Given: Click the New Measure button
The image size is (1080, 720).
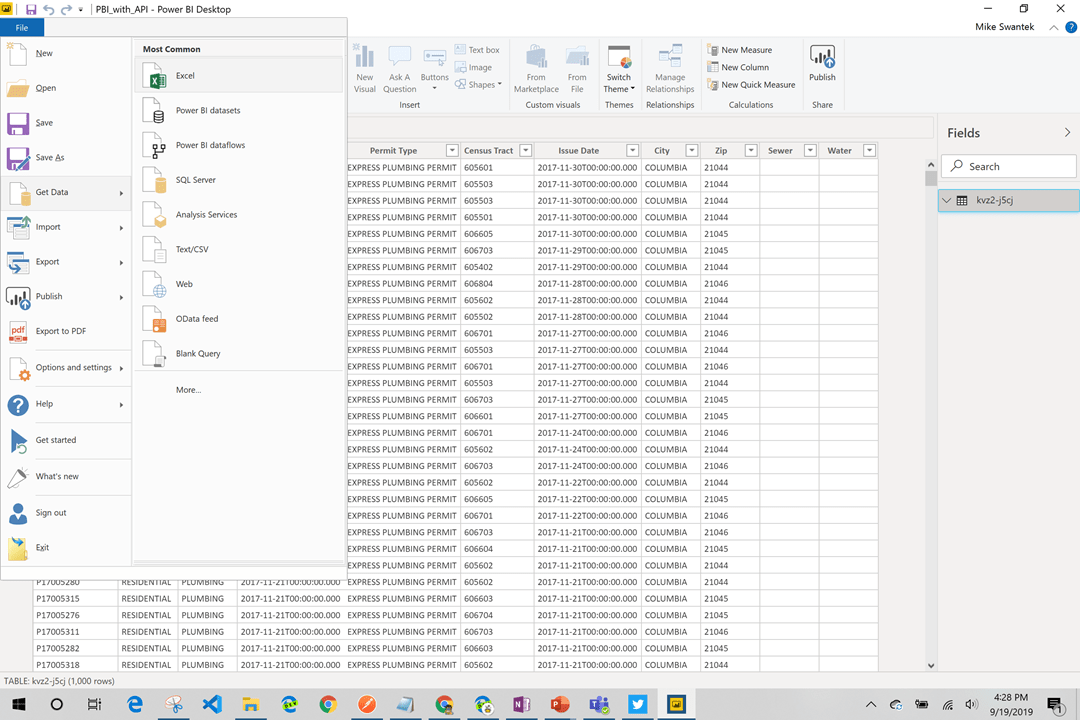Looking at the screenshot, I should (x=739, y=50).
